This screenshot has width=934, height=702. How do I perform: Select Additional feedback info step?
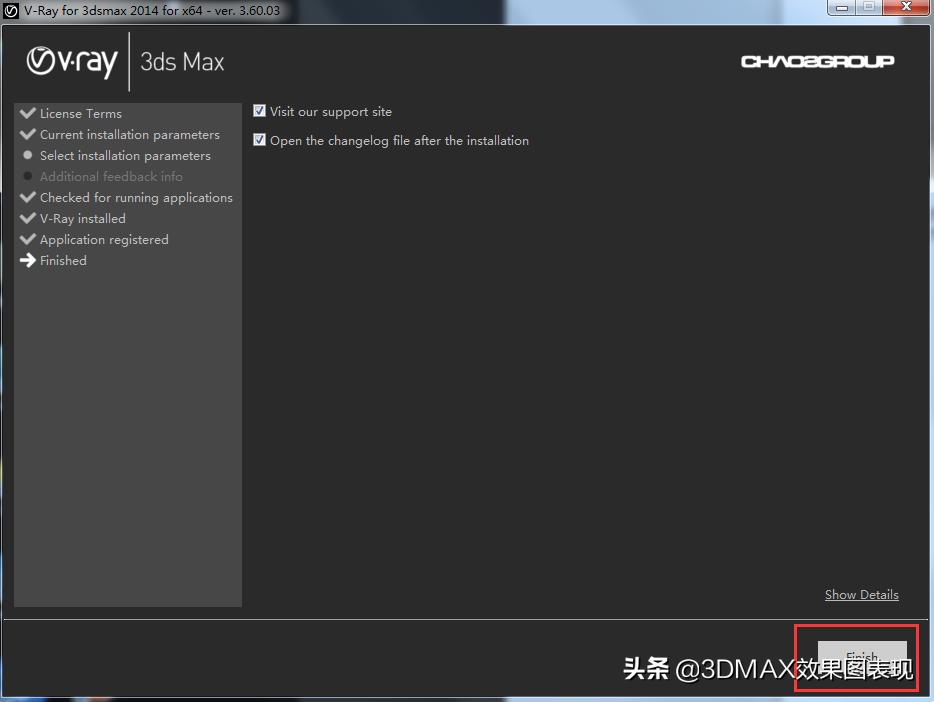coord(111,176)
